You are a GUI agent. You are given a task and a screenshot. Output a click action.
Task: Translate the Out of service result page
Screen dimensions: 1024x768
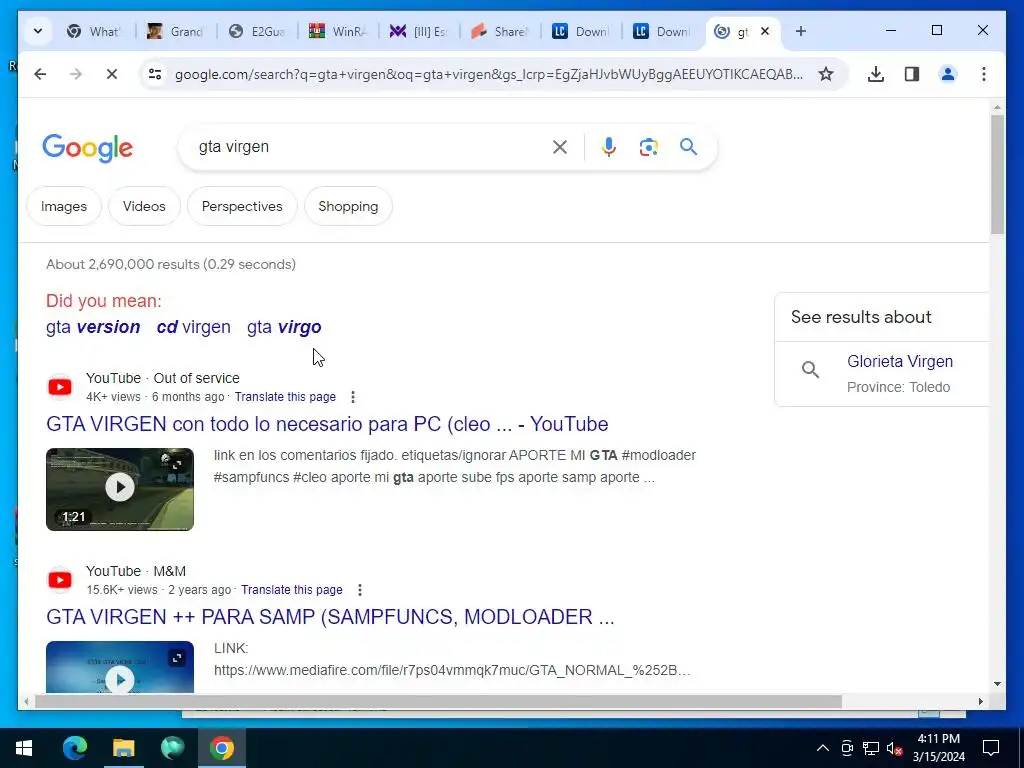click(x=285, y=397)
